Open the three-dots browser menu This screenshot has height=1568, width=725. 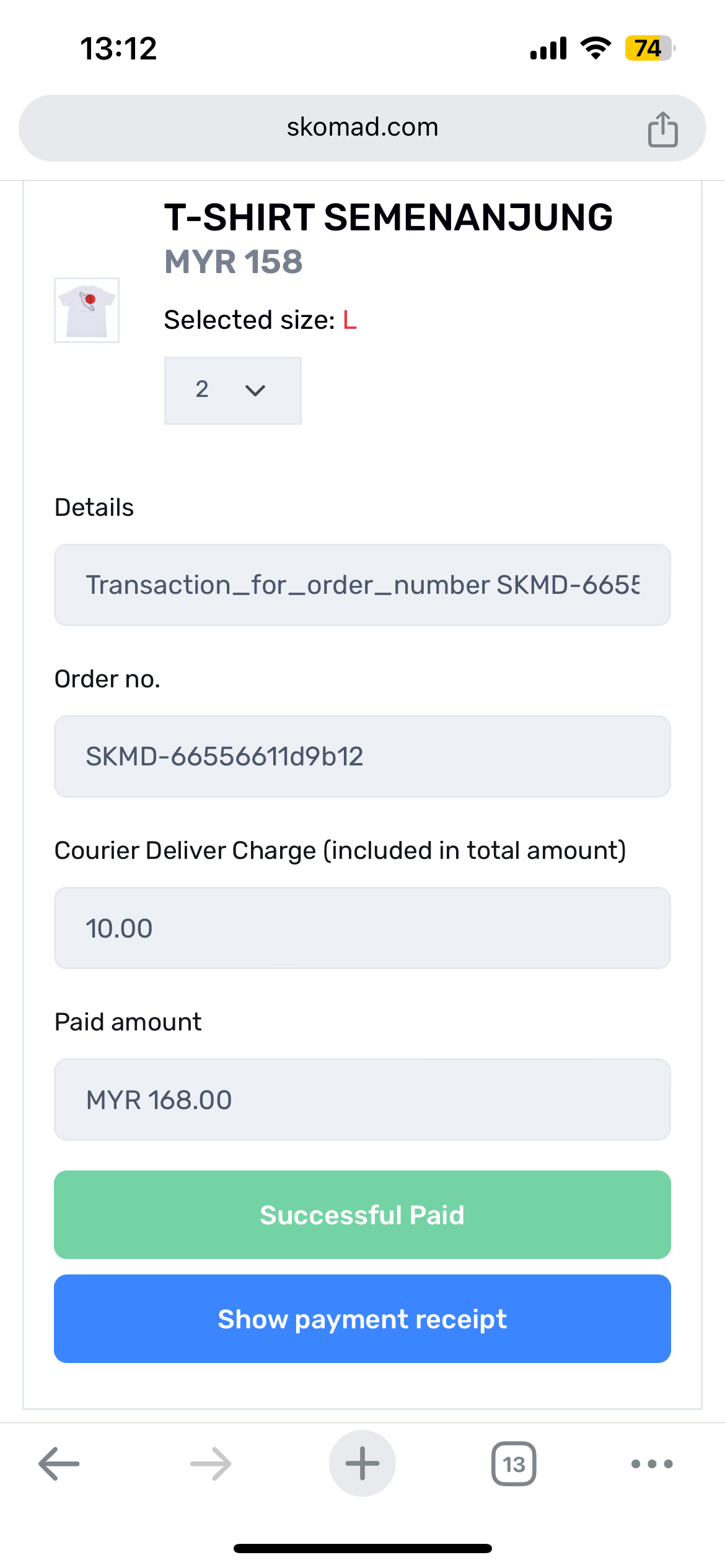651,1463
